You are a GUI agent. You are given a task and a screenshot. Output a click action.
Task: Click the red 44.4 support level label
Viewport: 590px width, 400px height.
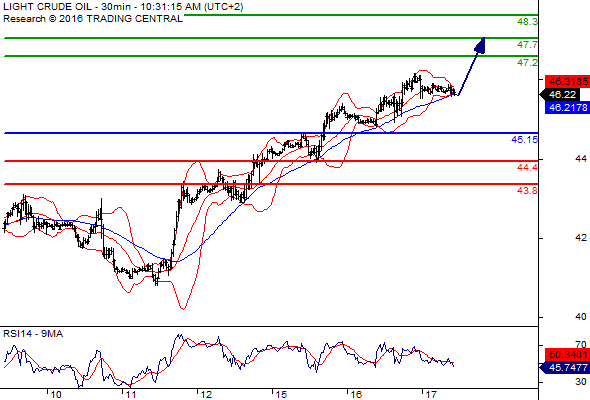coord(527,167)
